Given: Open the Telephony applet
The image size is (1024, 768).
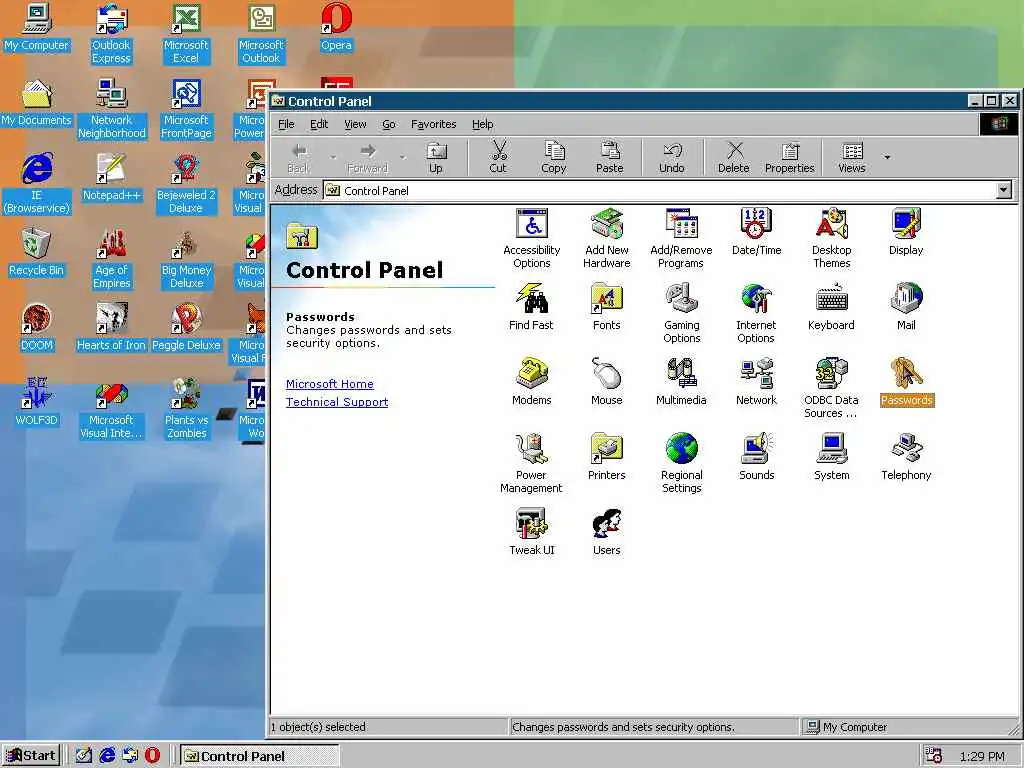Looking at the screenshot, I should [x=906, y=457].
